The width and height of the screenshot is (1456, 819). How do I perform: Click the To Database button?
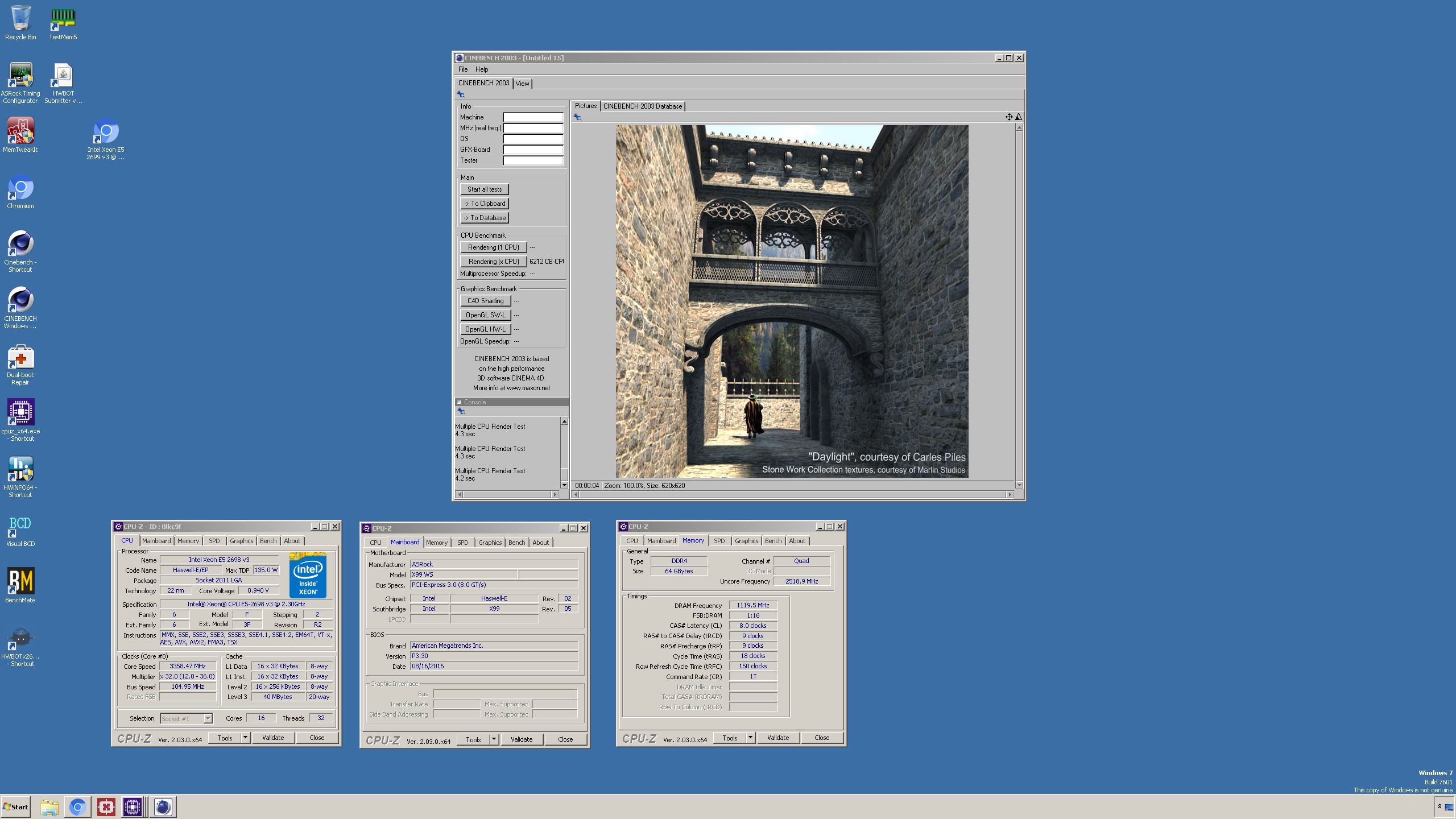[x=485, y=218]
